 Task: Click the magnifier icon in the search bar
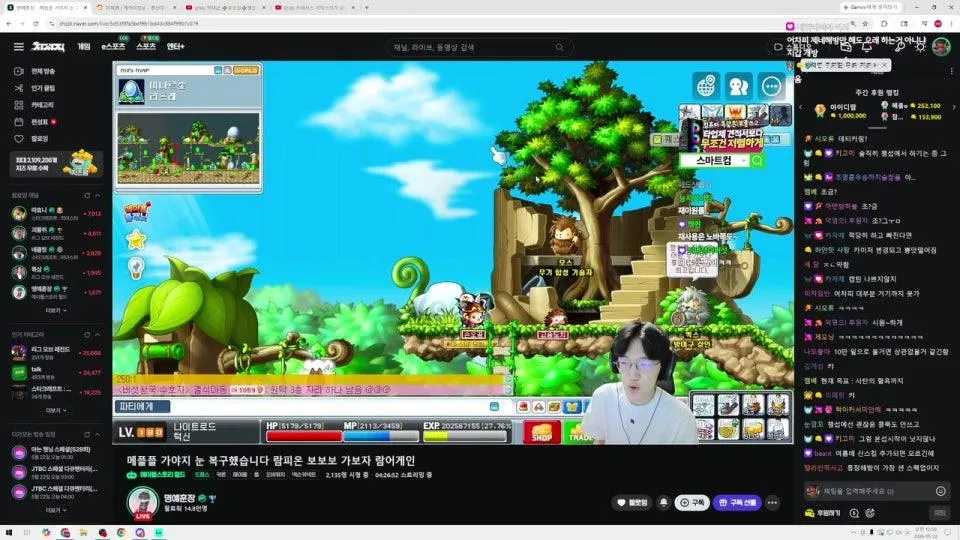coord(560,47)
